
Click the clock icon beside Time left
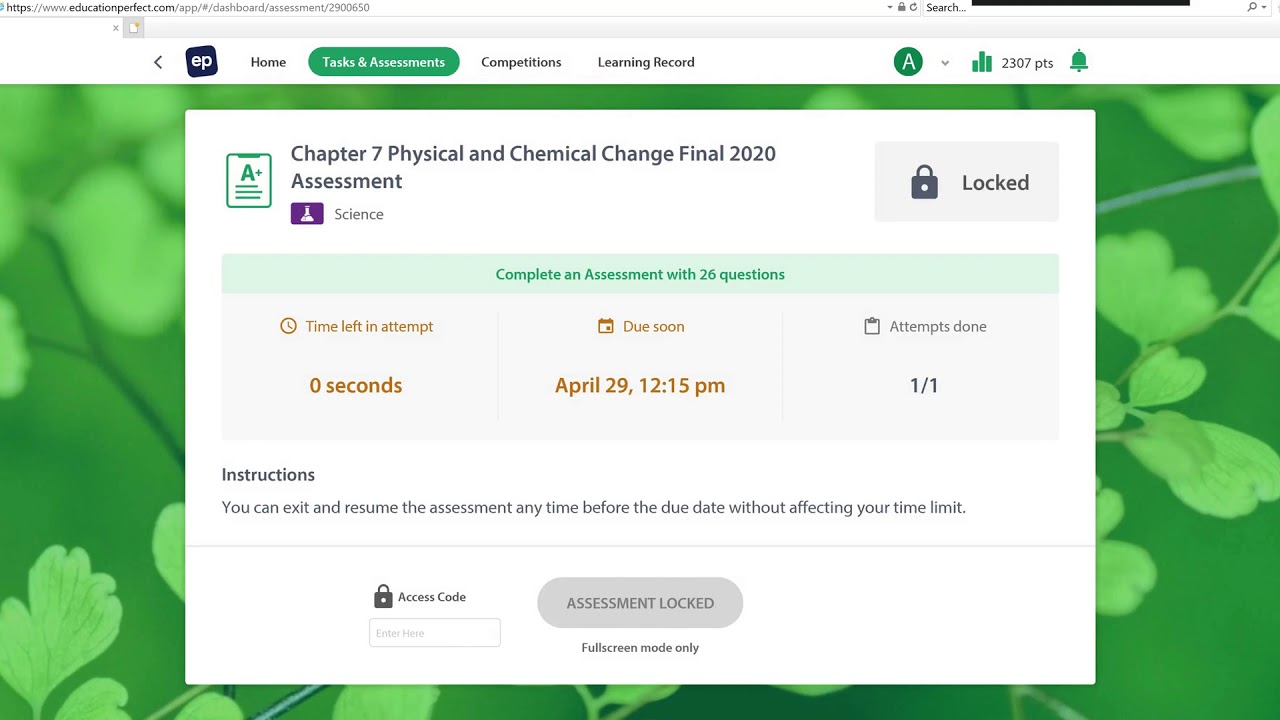(x=288, y=326)
